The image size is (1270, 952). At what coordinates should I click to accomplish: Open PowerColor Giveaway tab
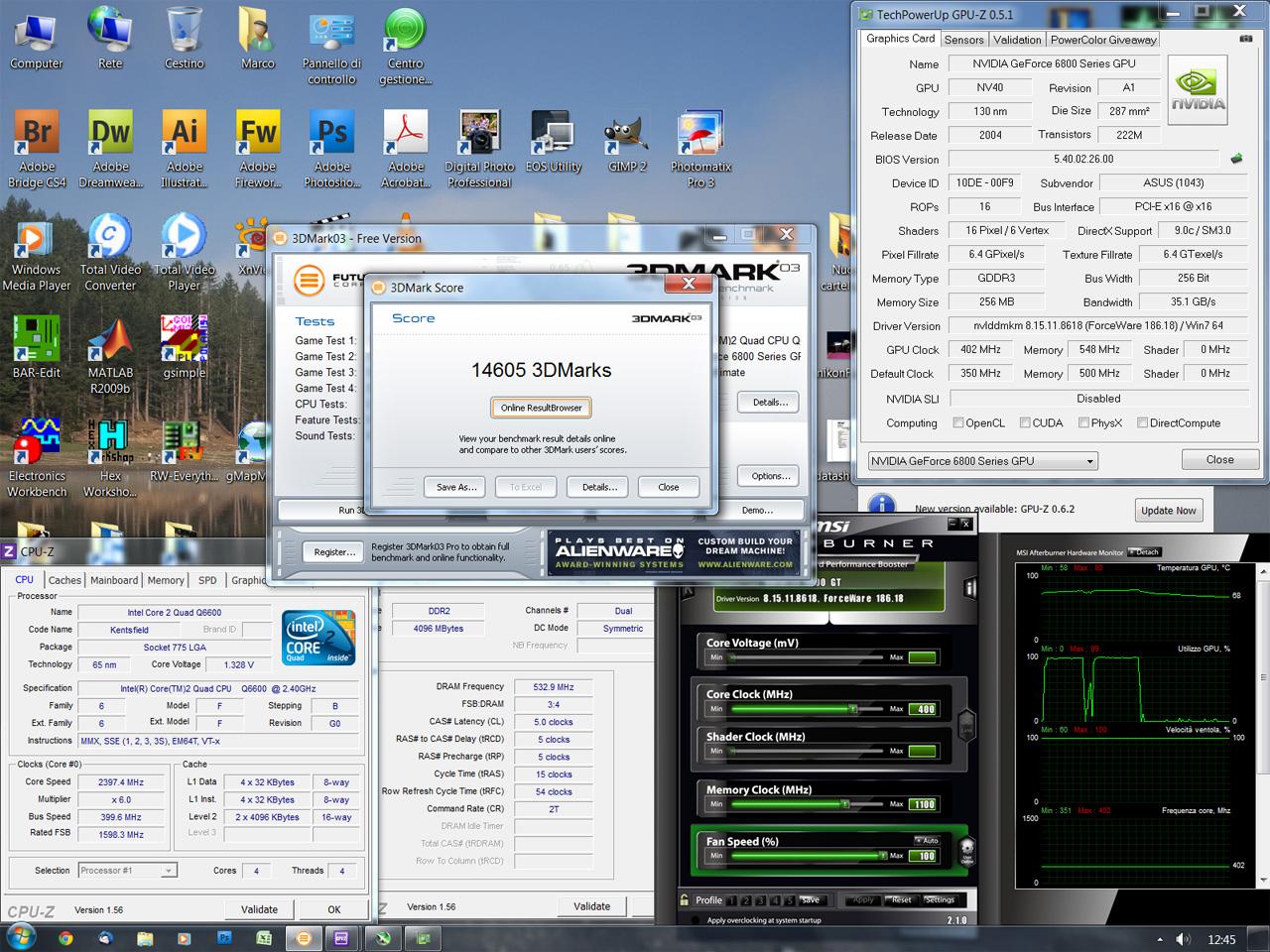pos(1103,40)
